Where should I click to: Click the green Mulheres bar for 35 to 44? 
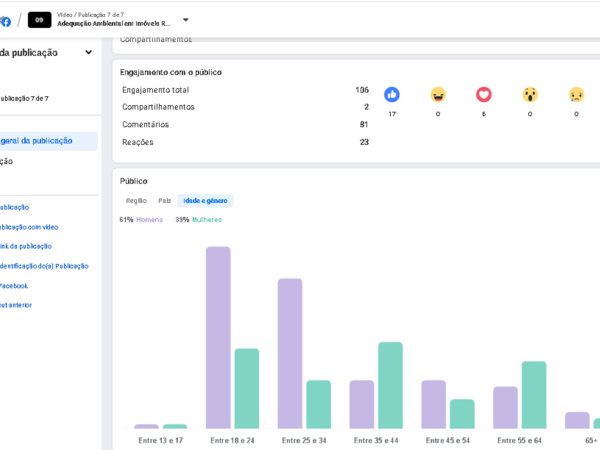(x=390, y=385)
